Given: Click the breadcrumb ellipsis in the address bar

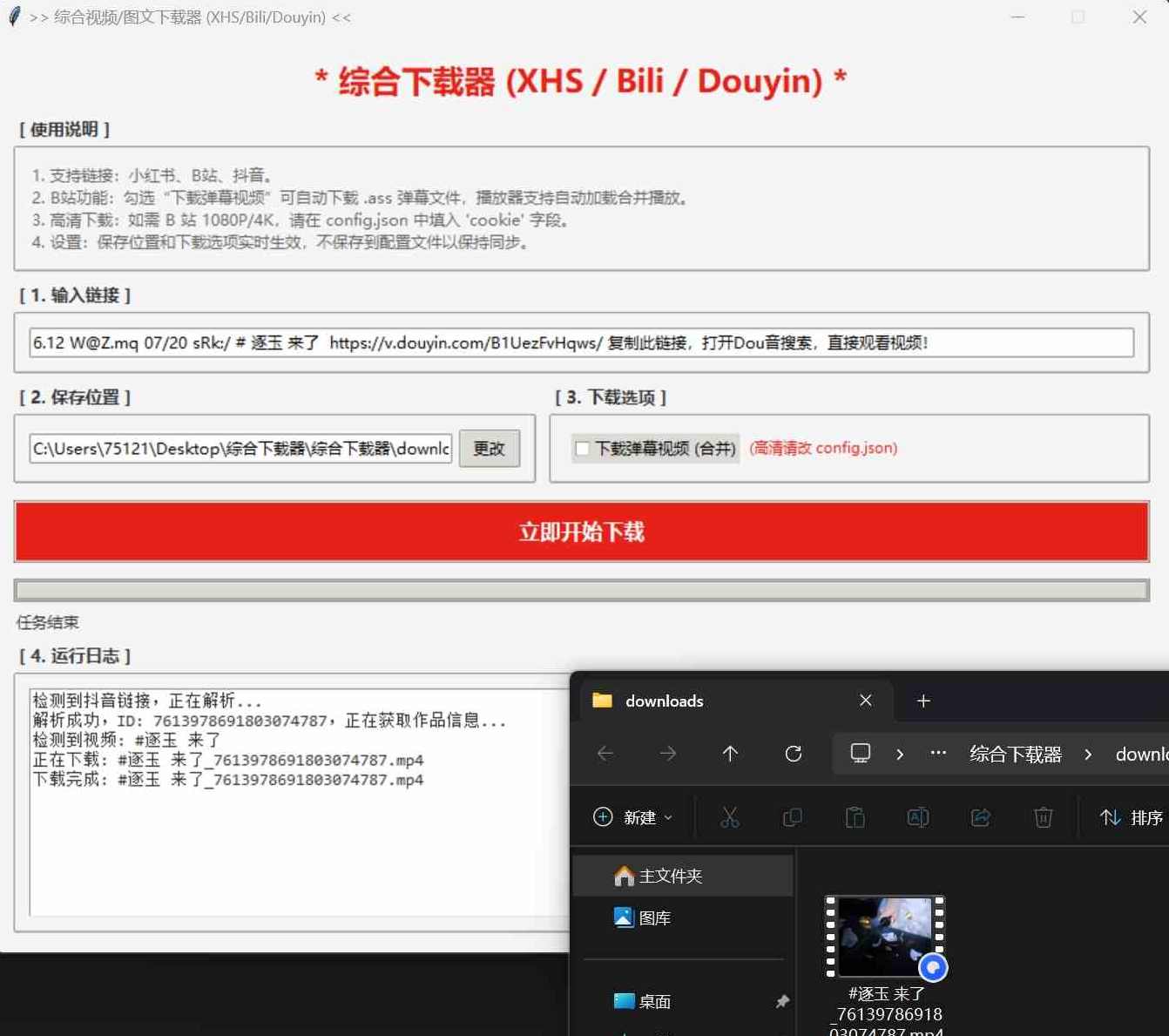Looking at the screenshot, I should click(937, 754).
